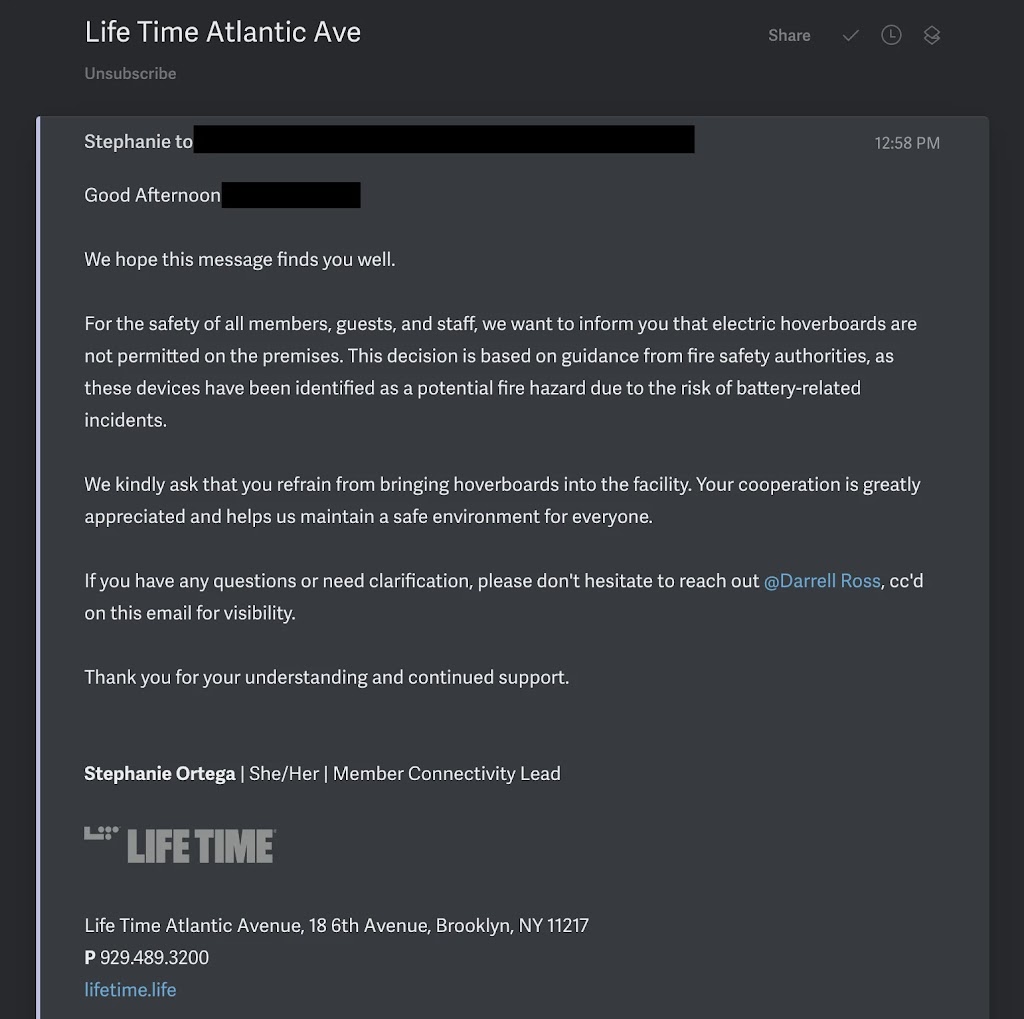This screenshot has width=1024, height=1019.
Task: Click the Member Connectivity Lead title text
Action: (446, 774)
